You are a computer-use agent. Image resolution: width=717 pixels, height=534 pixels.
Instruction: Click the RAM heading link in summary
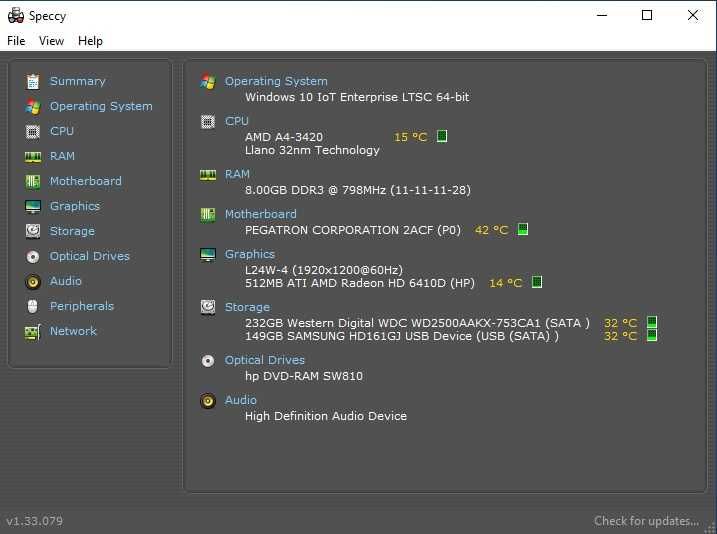[237, 174]
